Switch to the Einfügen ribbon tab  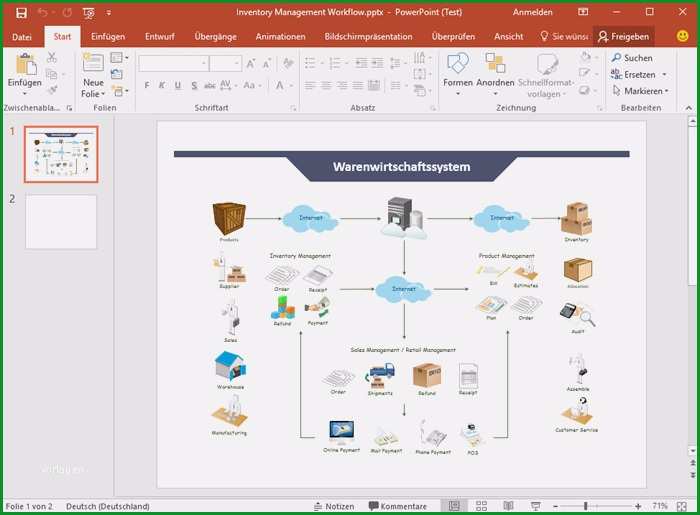tap(108, 37)
